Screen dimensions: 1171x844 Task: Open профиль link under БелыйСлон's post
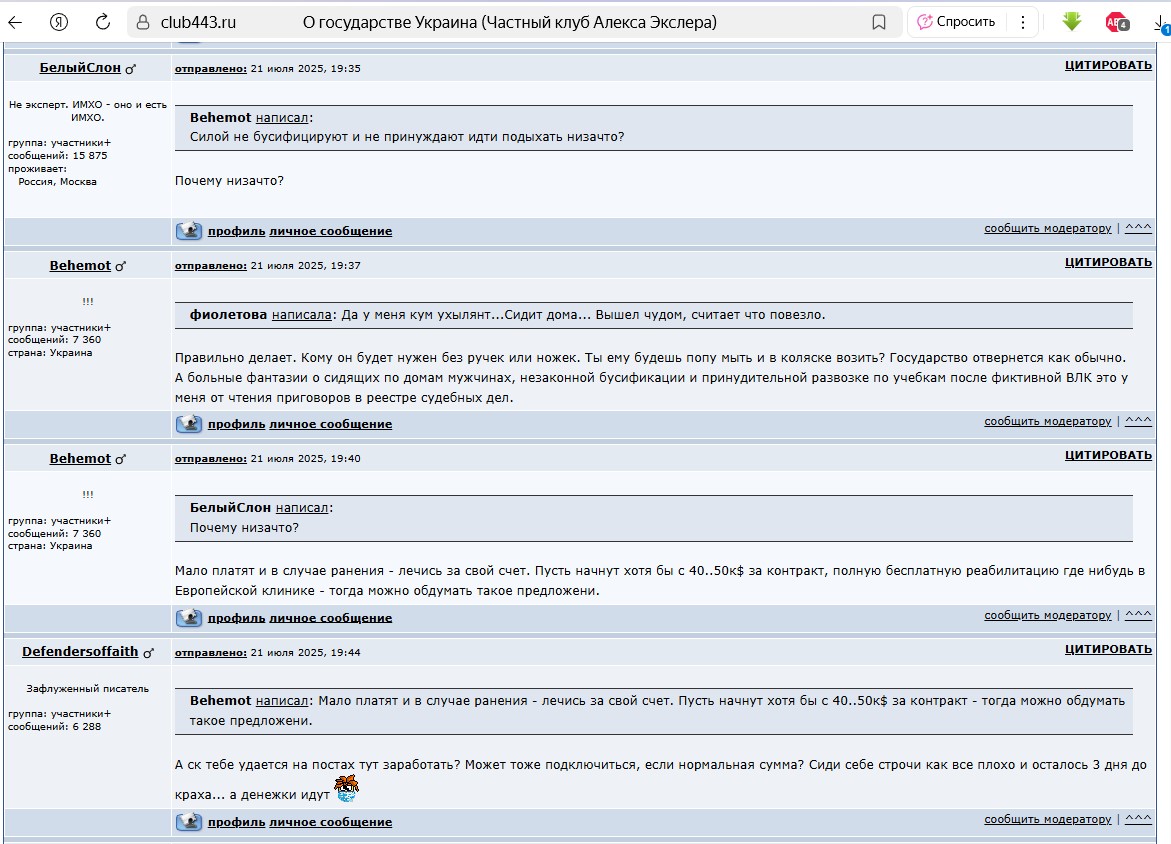236,231
